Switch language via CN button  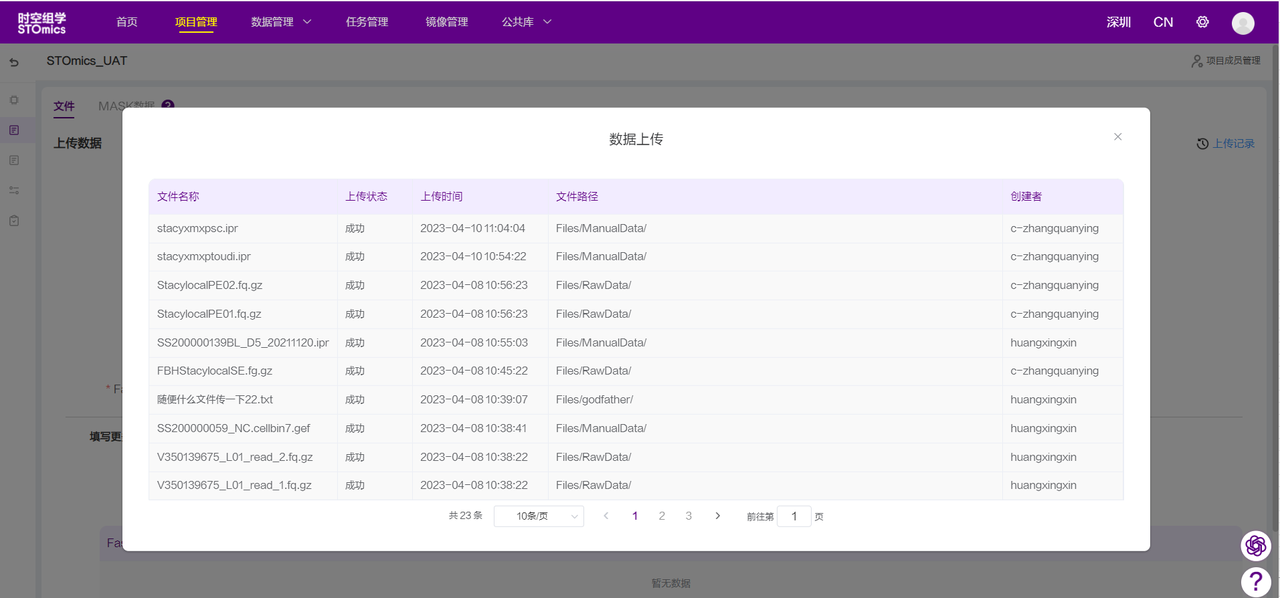pos(1163,22)
